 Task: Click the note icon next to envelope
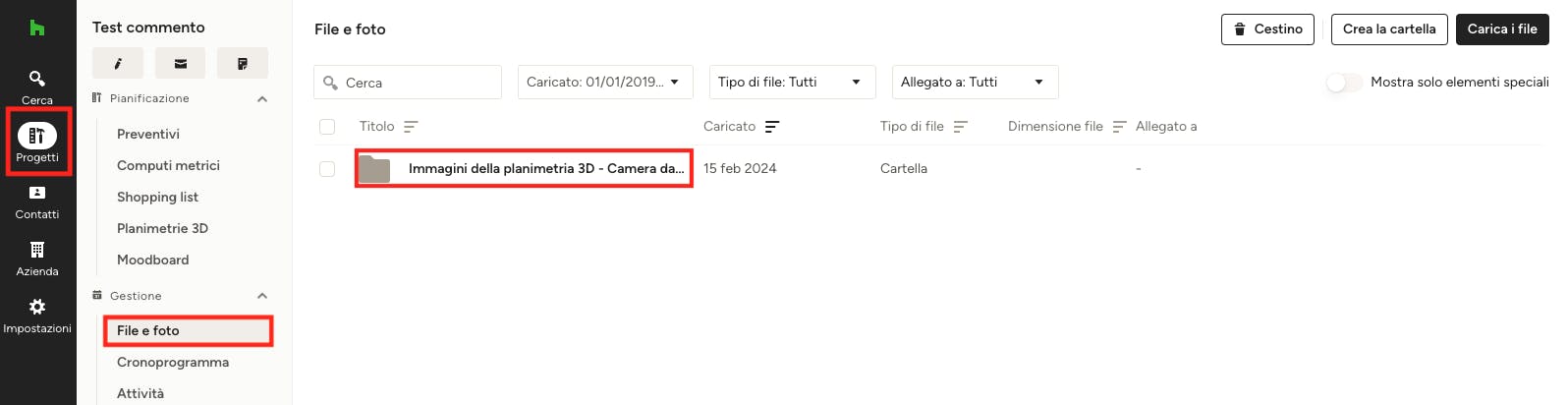243,63
